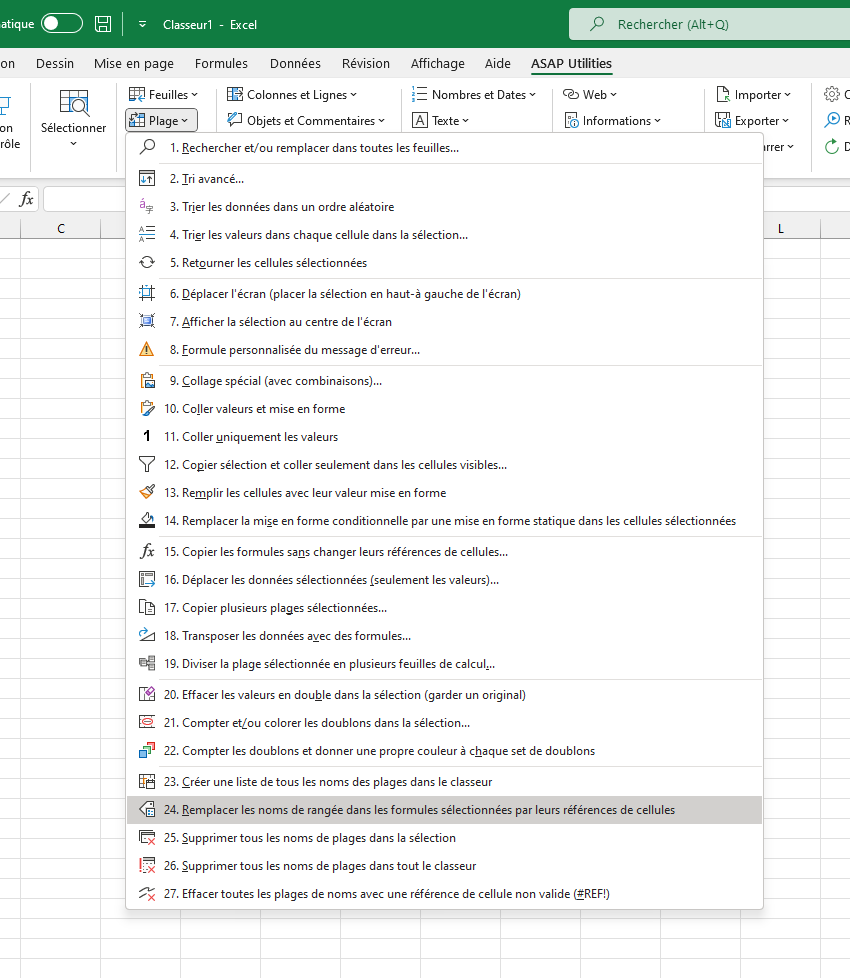Choose Déplacer les données sélectionnées entry
The height and width of the screenshot is (978, 850).
click(444, 579)
